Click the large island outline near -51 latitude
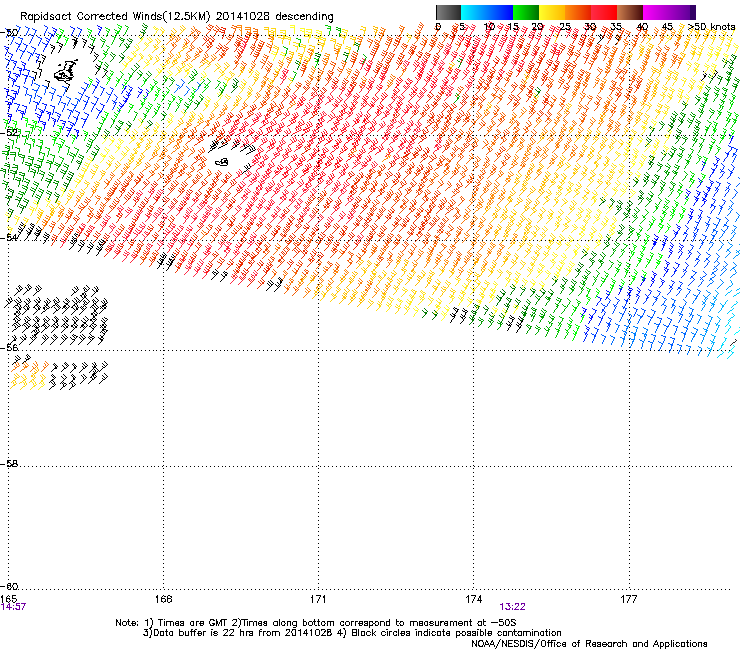Screen dimensions: 740x650 coord(66,71)
